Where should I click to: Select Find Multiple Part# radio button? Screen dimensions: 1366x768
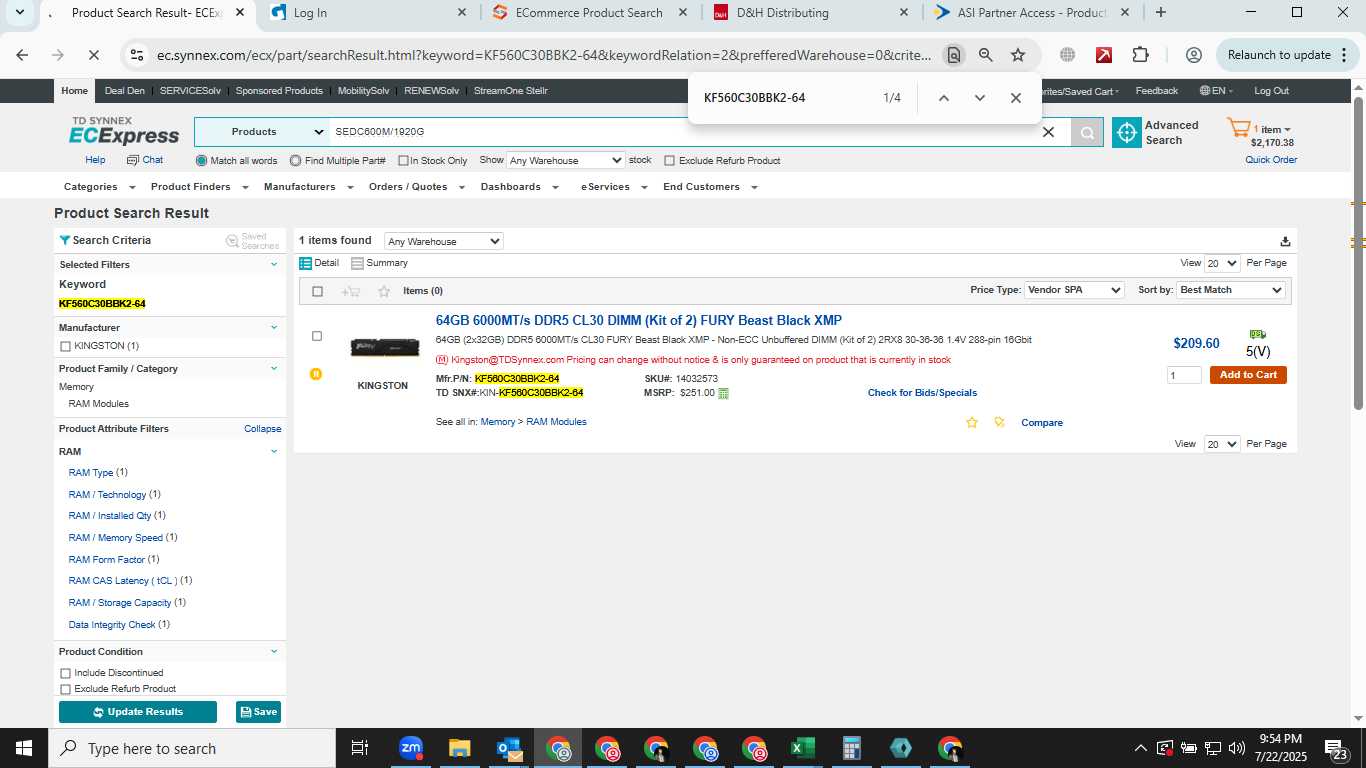click(295, 160)
